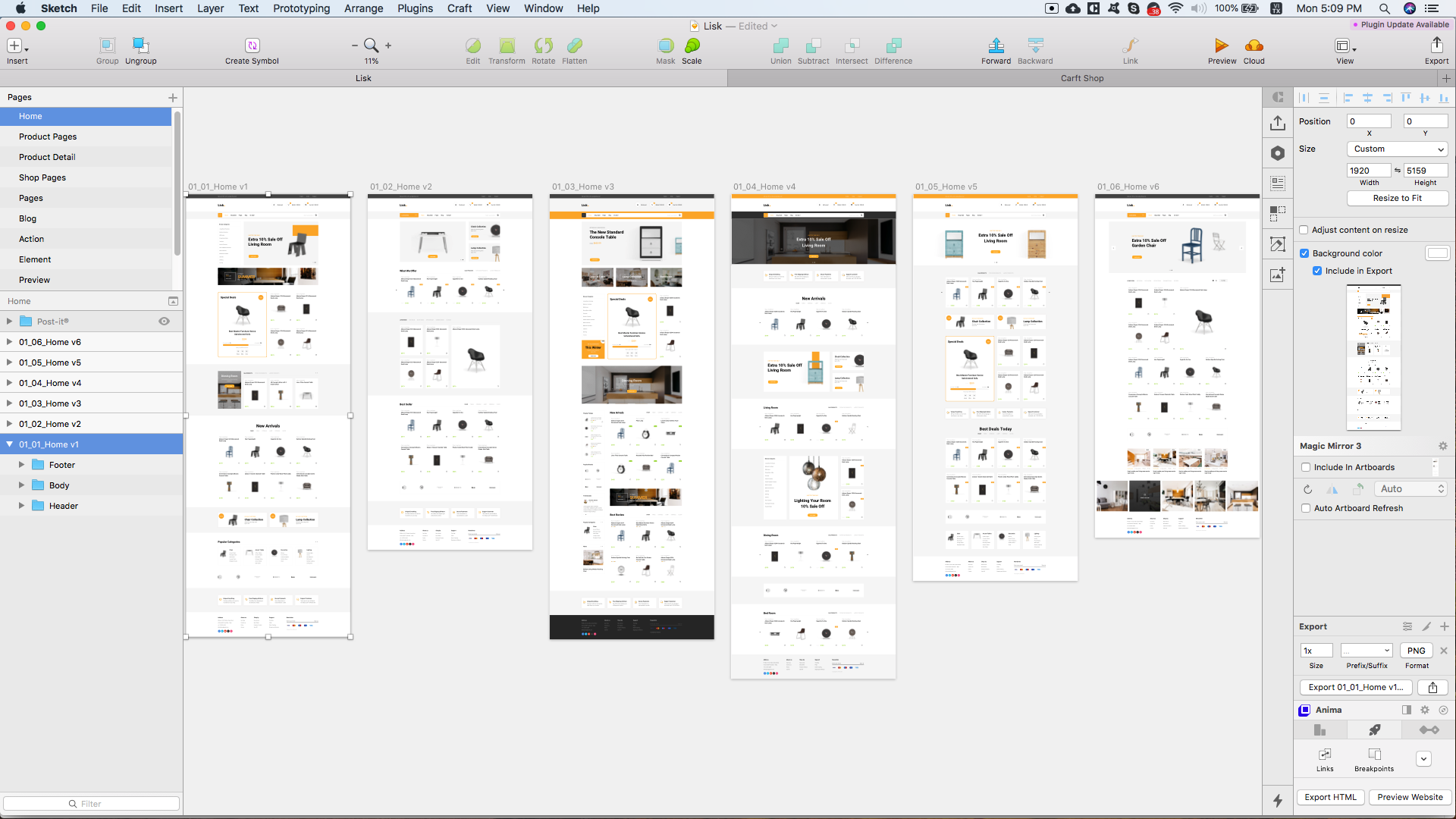Viewport: 1456px width, 819px height.
Task: Open the Transform tool
Action: click(x=507, y=50)
